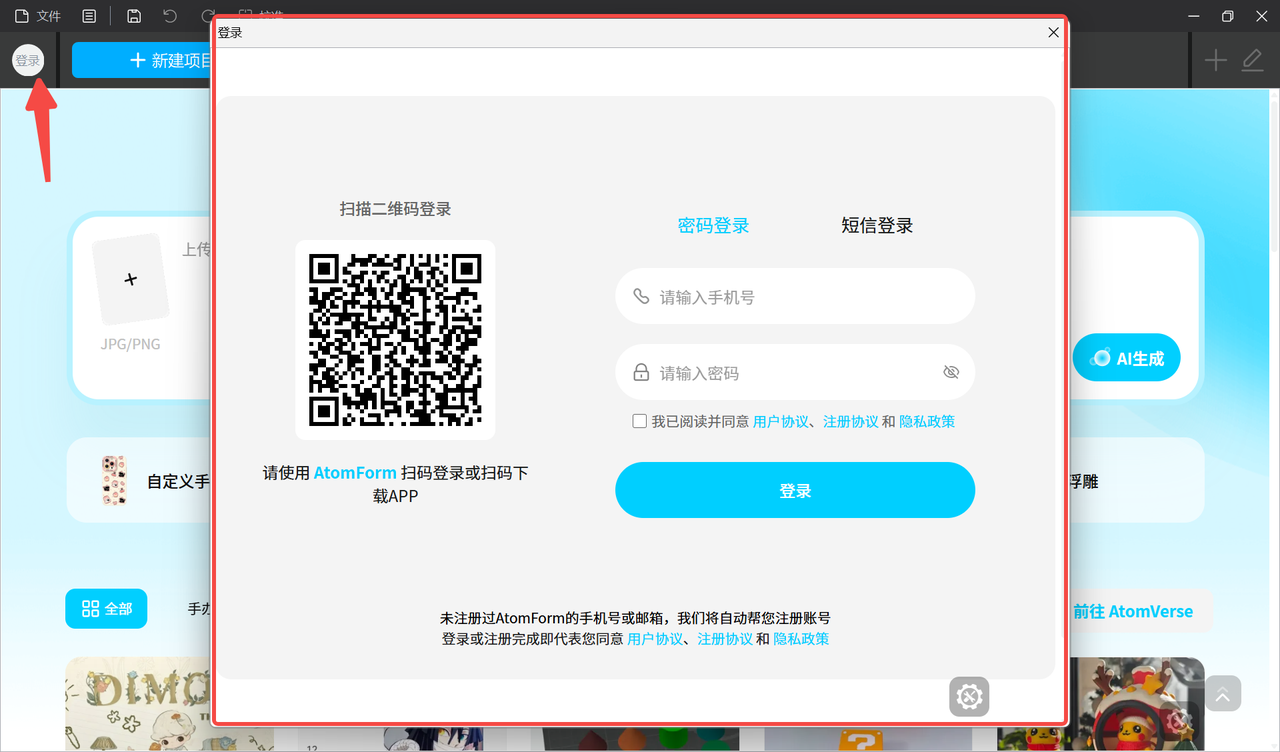Check the 我已阅读并同意 agreement checkbox
The height and width of the screenshot is (752, 1280).
pyautogui.click(x=639, y=421)
